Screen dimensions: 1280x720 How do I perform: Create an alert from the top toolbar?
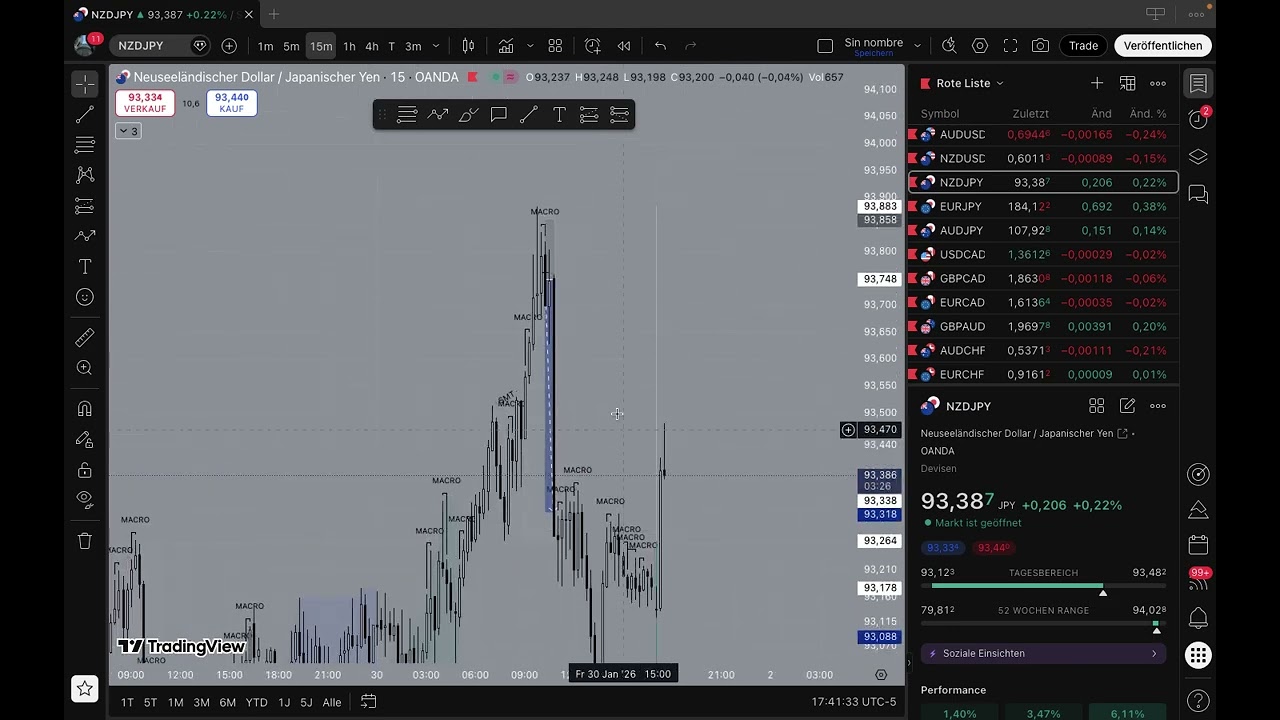click(593, 46)
